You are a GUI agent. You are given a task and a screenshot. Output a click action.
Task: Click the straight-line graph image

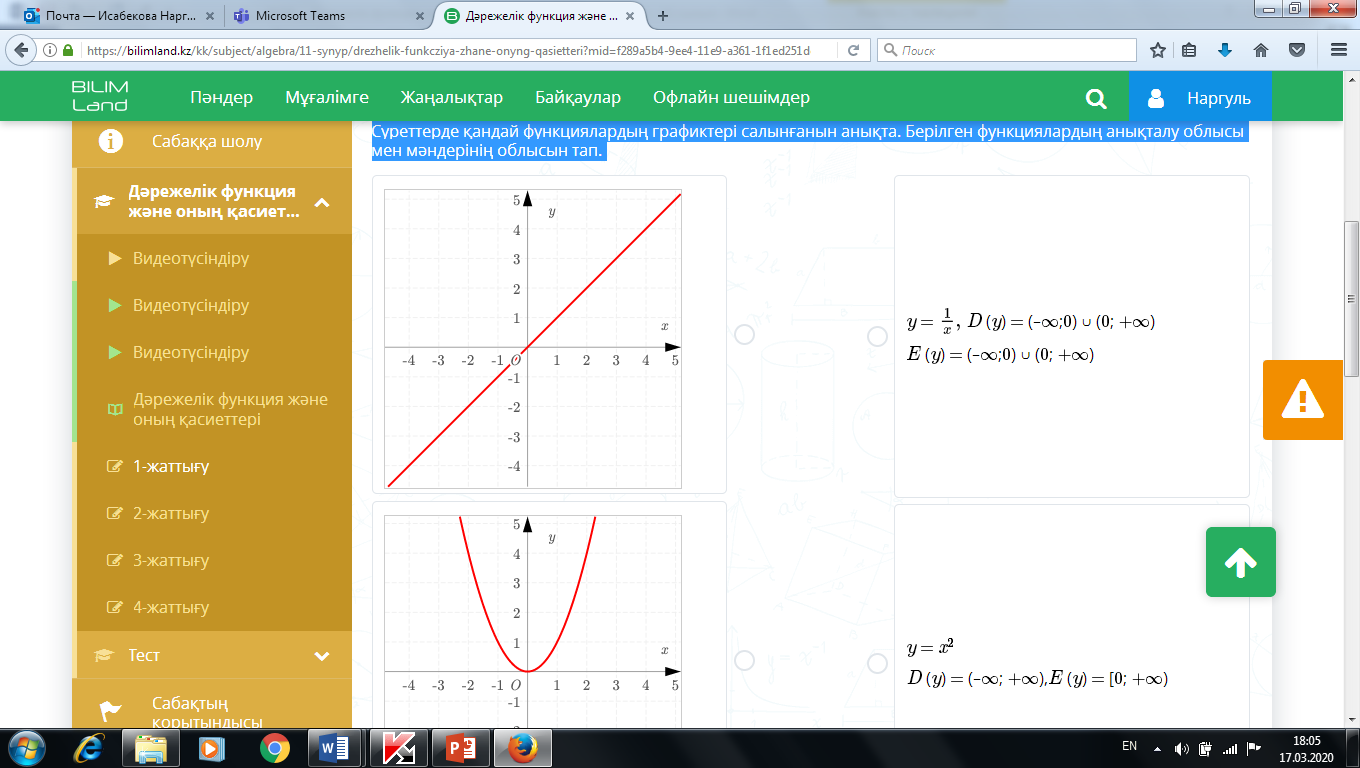533,338
